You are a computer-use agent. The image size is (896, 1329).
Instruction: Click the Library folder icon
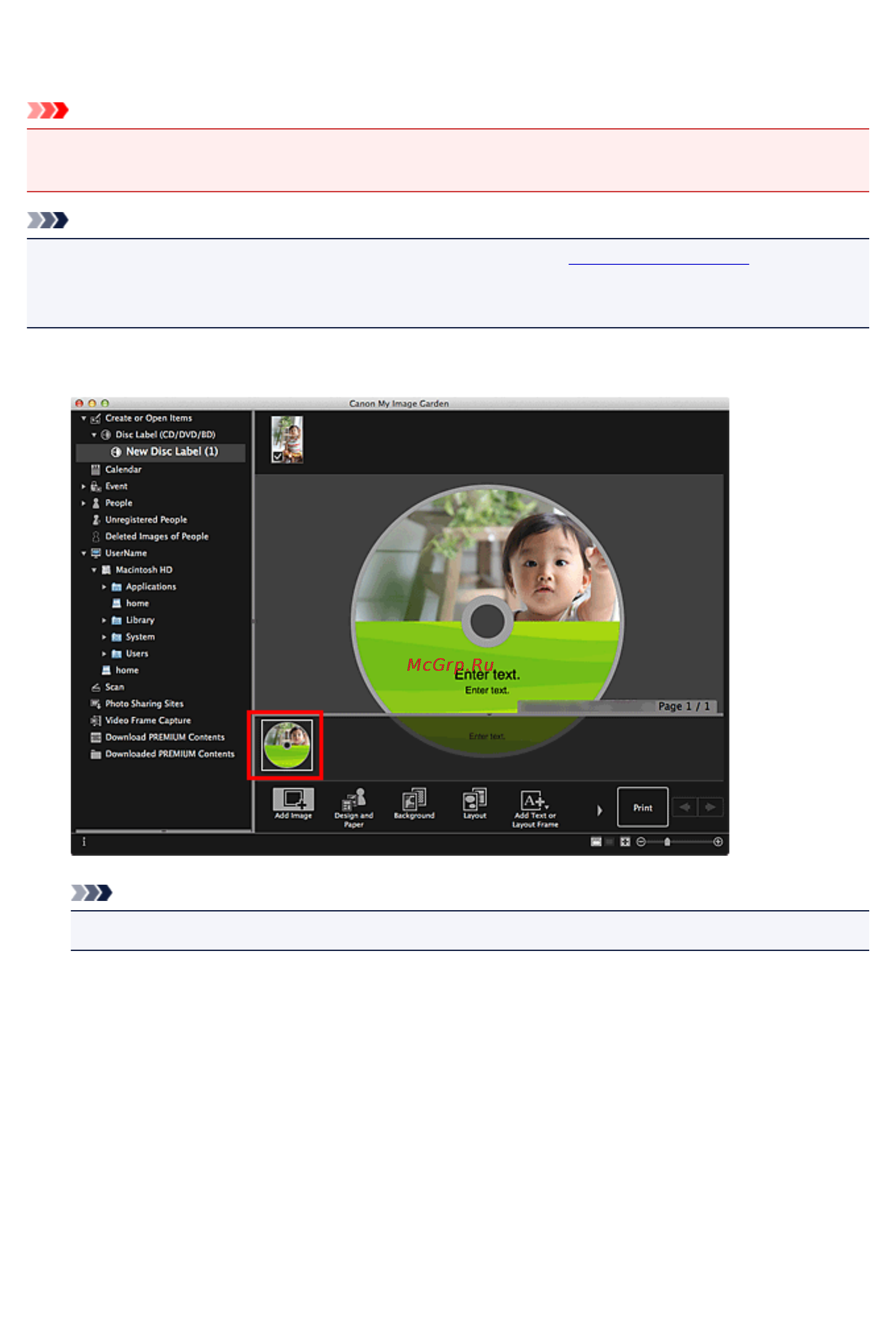117,620
